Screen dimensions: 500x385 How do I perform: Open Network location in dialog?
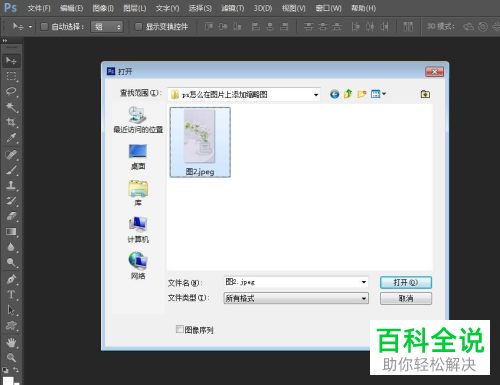[138, 266]
